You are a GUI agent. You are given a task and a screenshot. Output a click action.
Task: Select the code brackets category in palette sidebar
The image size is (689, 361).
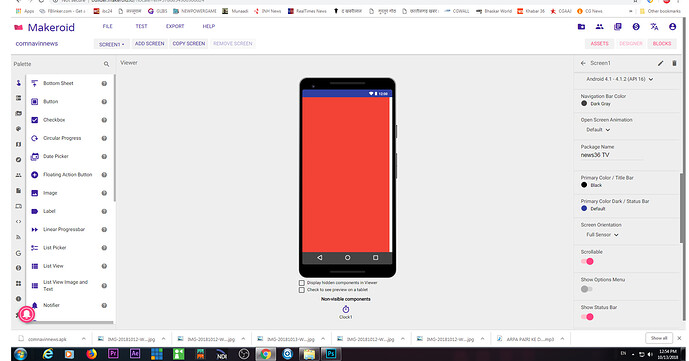point(18,222)
